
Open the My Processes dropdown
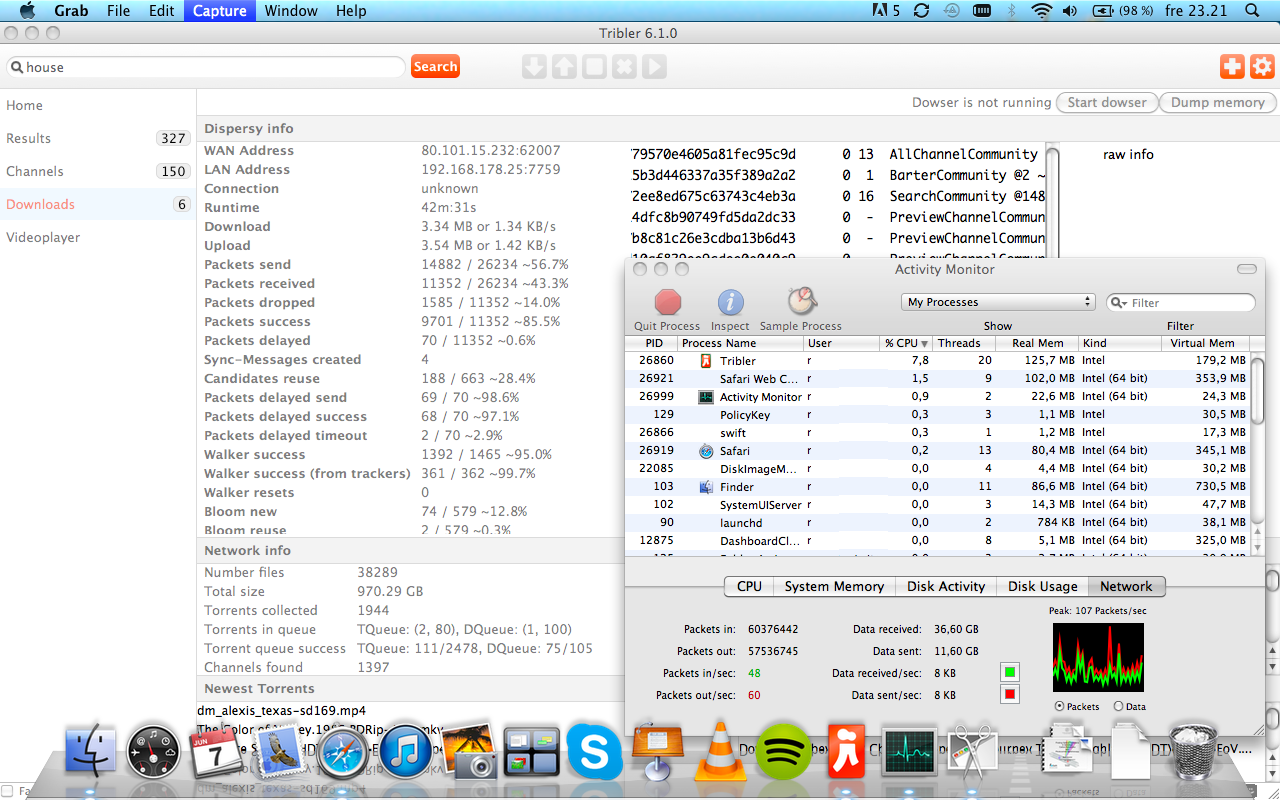(x=998, y=302)
